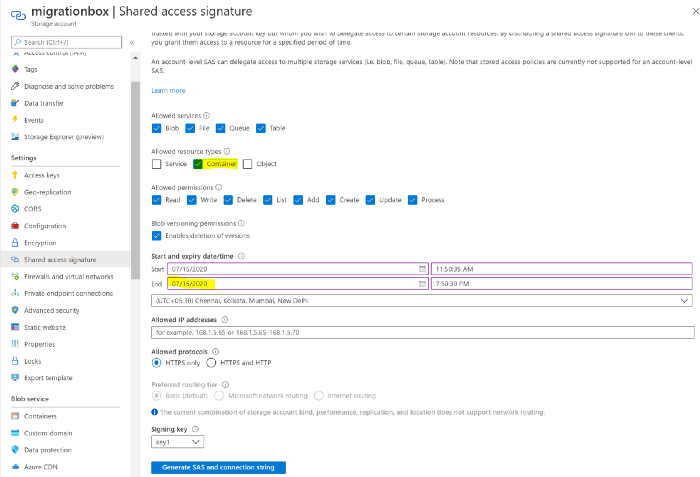
Task: Close the Shared access signature blade
Action: tap(696, 11)
